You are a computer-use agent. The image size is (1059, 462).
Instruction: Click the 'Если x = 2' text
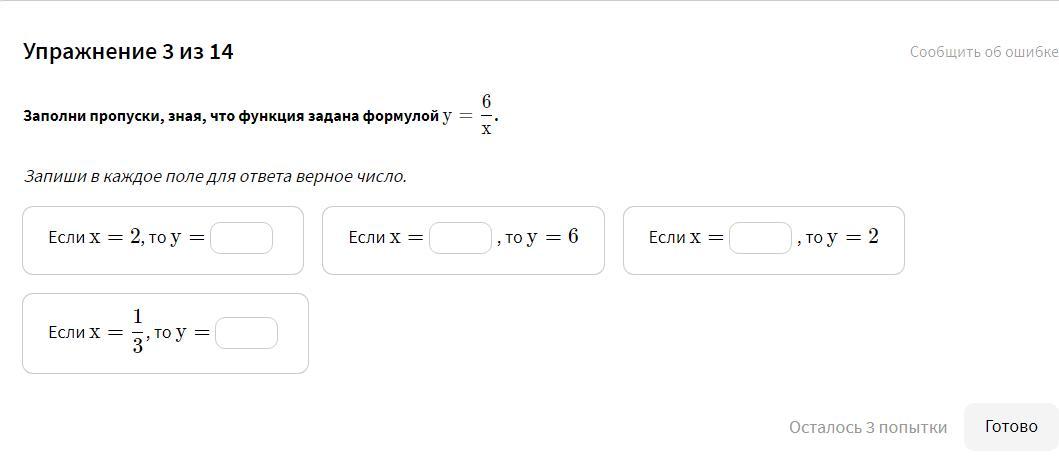click(94, 237)
